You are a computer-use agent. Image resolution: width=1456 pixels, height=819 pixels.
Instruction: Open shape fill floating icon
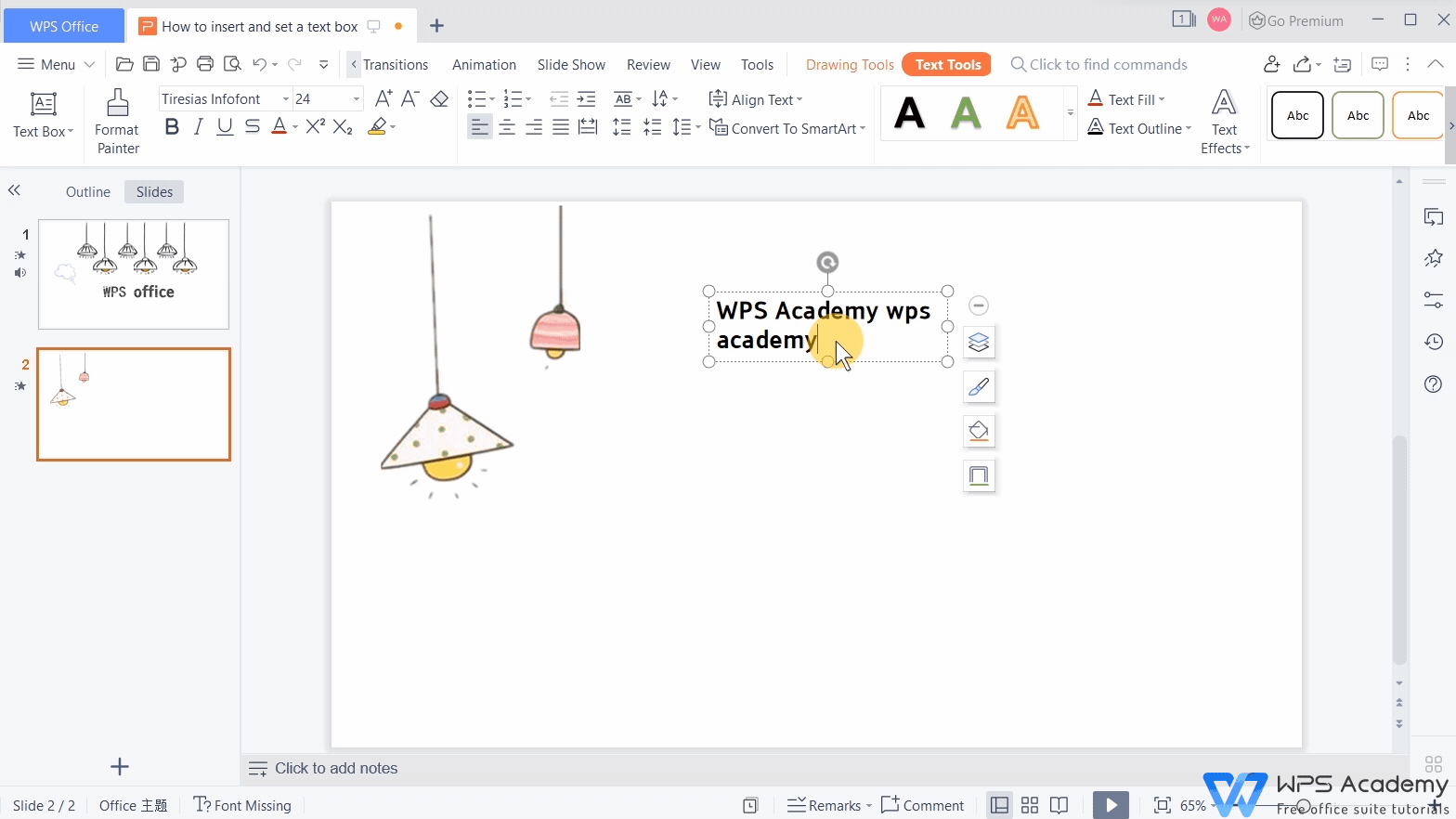[x=979, y=431]
